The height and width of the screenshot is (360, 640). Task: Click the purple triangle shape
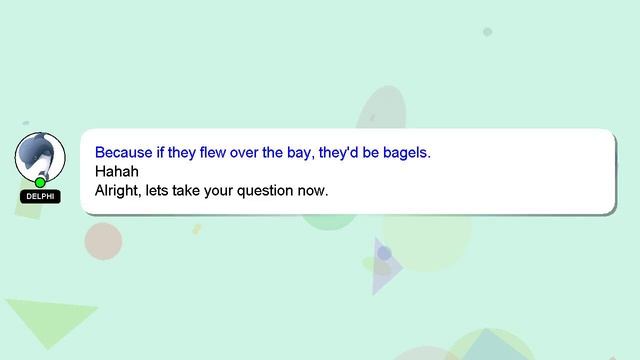coord(386,266)
